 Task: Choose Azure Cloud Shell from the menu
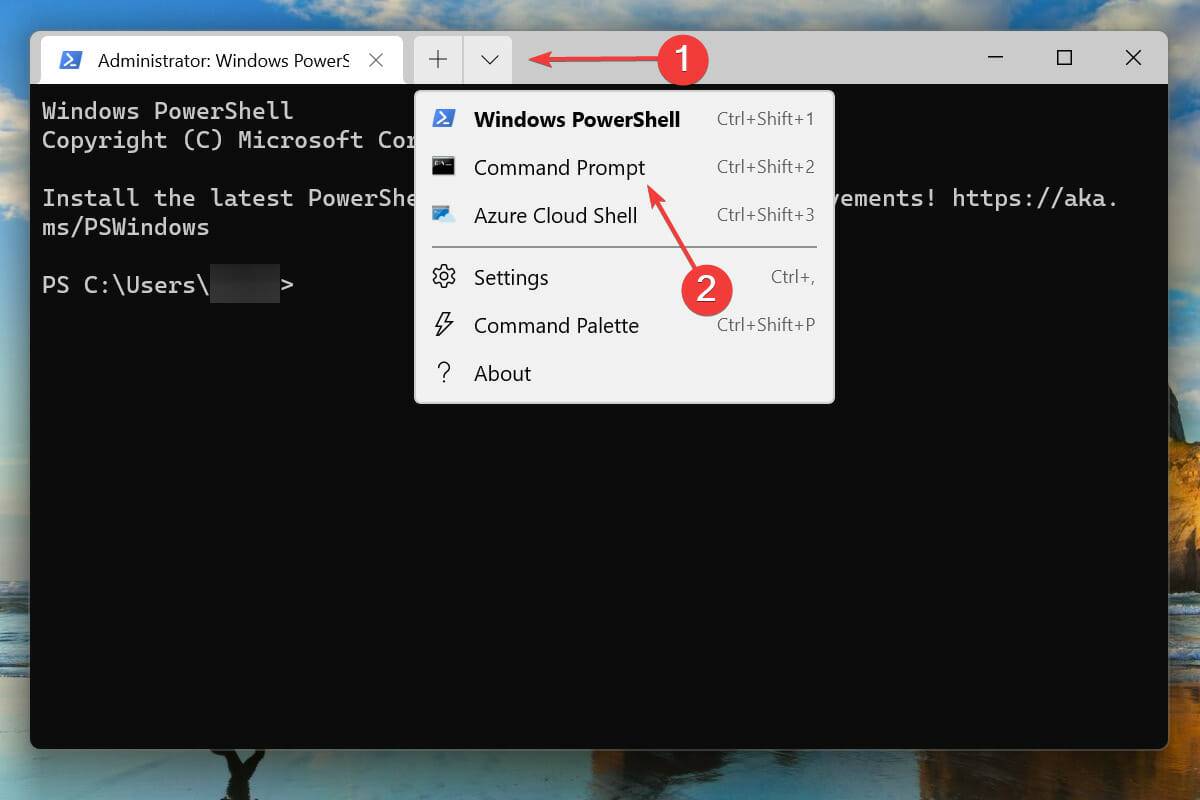[x=624, y=215]
